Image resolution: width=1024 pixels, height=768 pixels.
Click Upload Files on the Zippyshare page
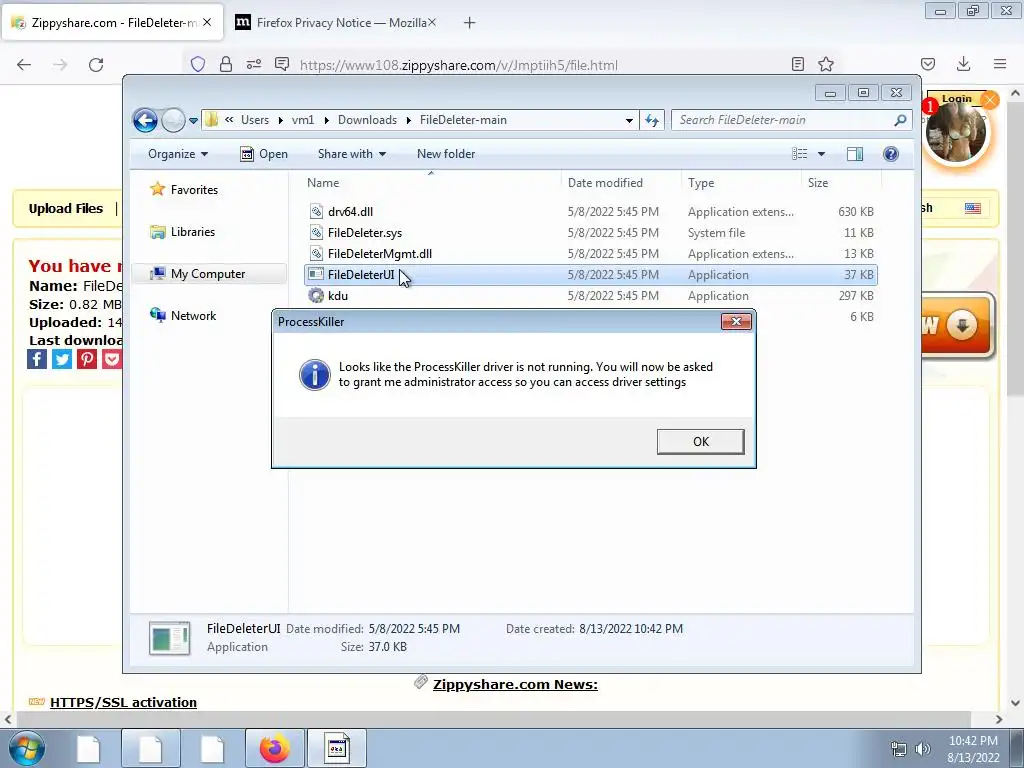(66, 208)
